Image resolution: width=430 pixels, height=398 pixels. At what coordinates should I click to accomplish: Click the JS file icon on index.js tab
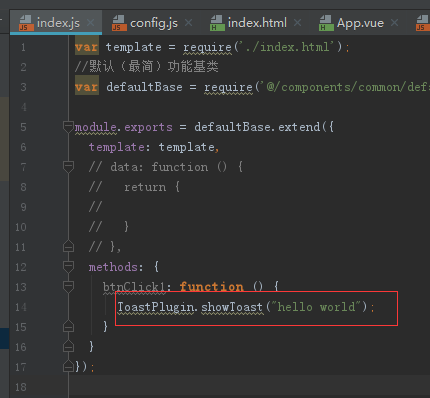(x=26, y=23)
